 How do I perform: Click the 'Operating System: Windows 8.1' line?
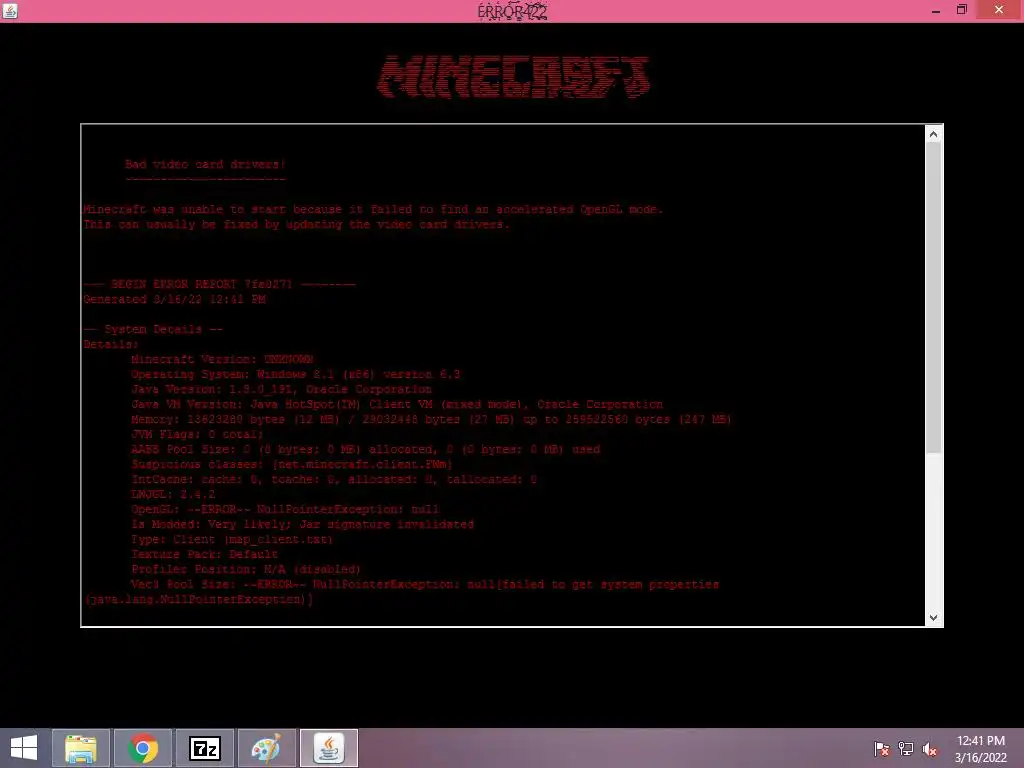coord(295,374)
